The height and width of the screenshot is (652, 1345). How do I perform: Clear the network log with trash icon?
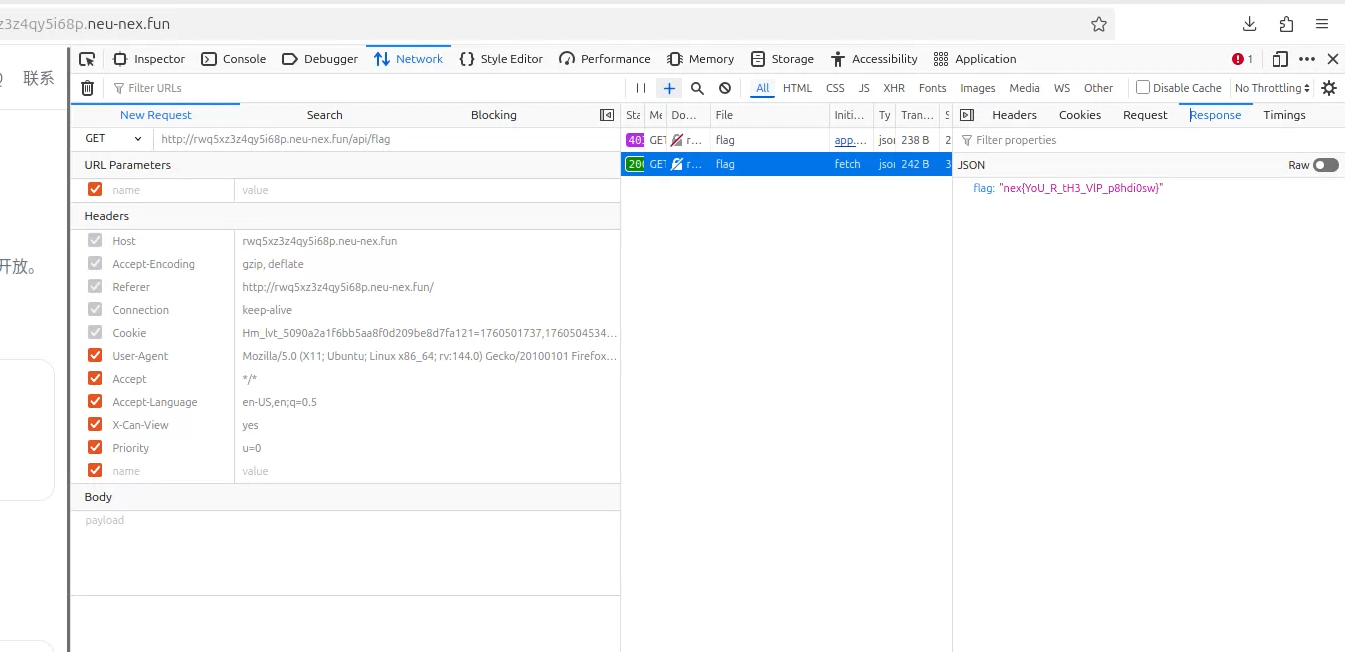(x=87, y=88)
